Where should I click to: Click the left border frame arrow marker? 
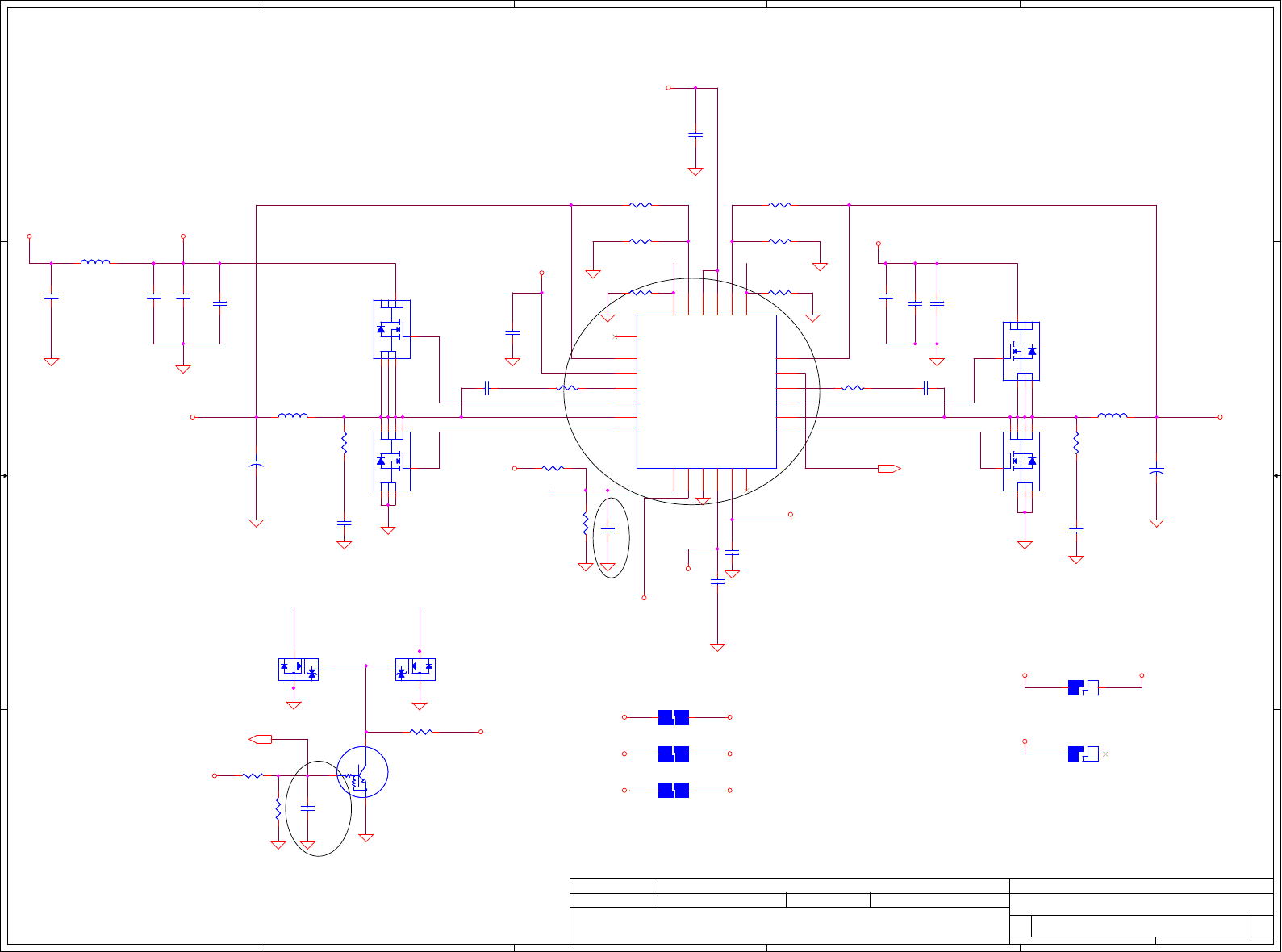click(x=4, y=476)
